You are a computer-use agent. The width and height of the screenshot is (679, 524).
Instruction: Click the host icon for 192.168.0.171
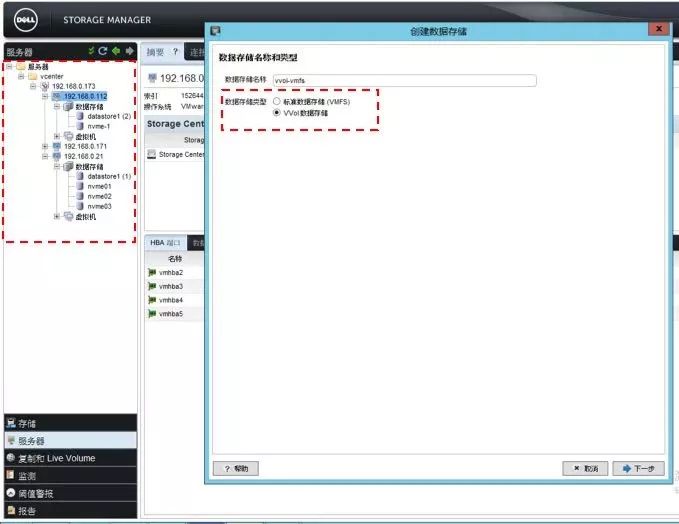[57, 146]
